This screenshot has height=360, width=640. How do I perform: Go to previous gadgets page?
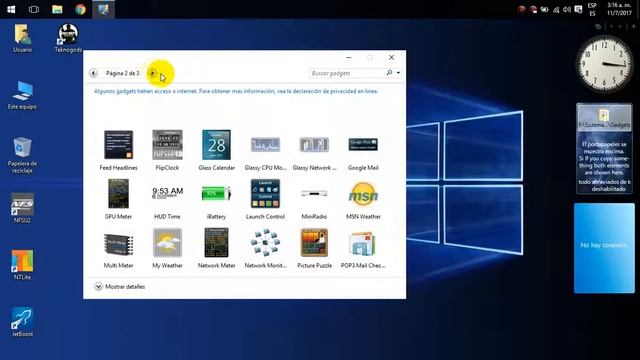tap(93, 73)
